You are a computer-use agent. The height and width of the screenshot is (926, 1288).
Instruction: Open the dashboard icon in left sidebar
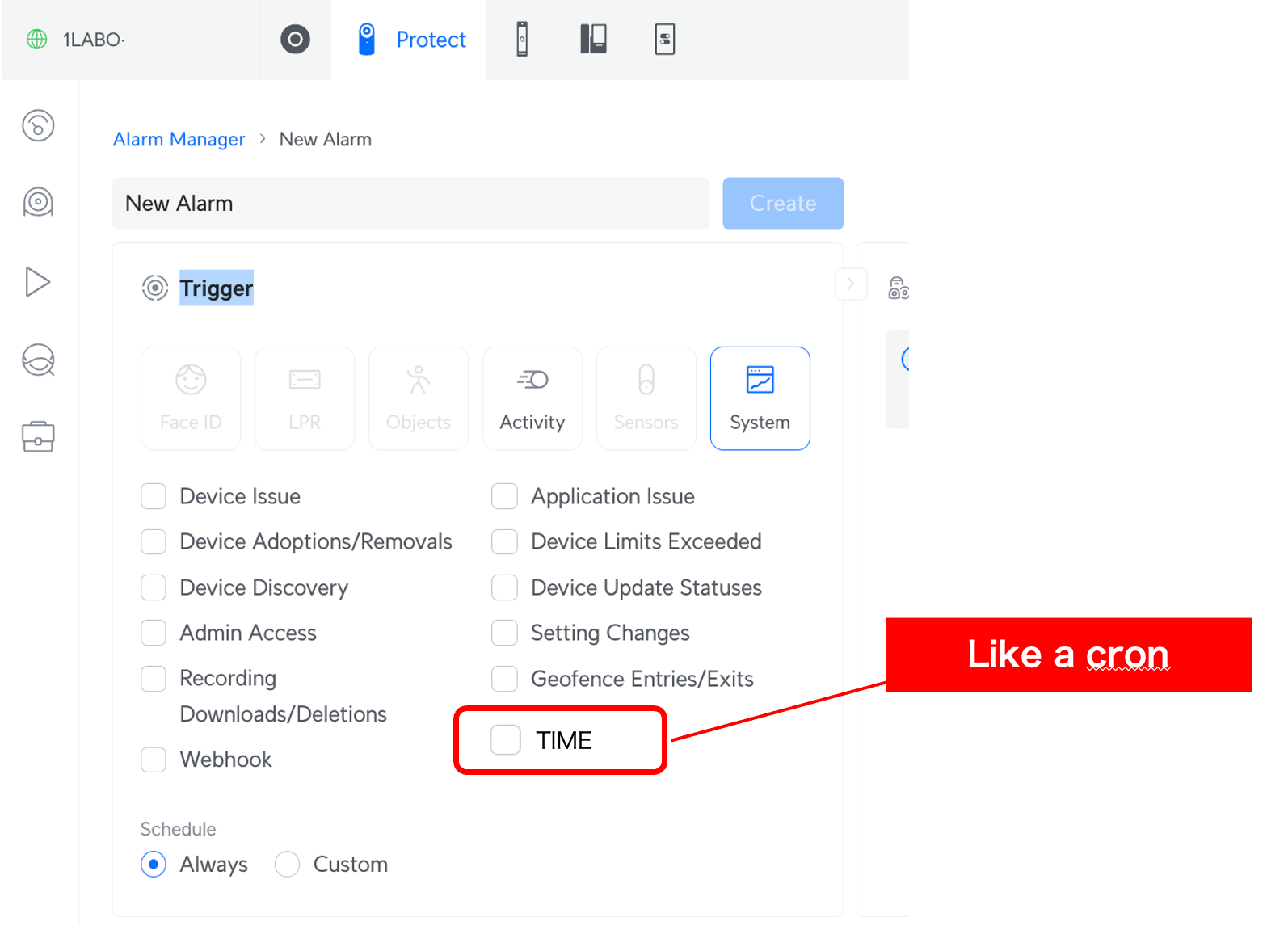coord(38,126)
